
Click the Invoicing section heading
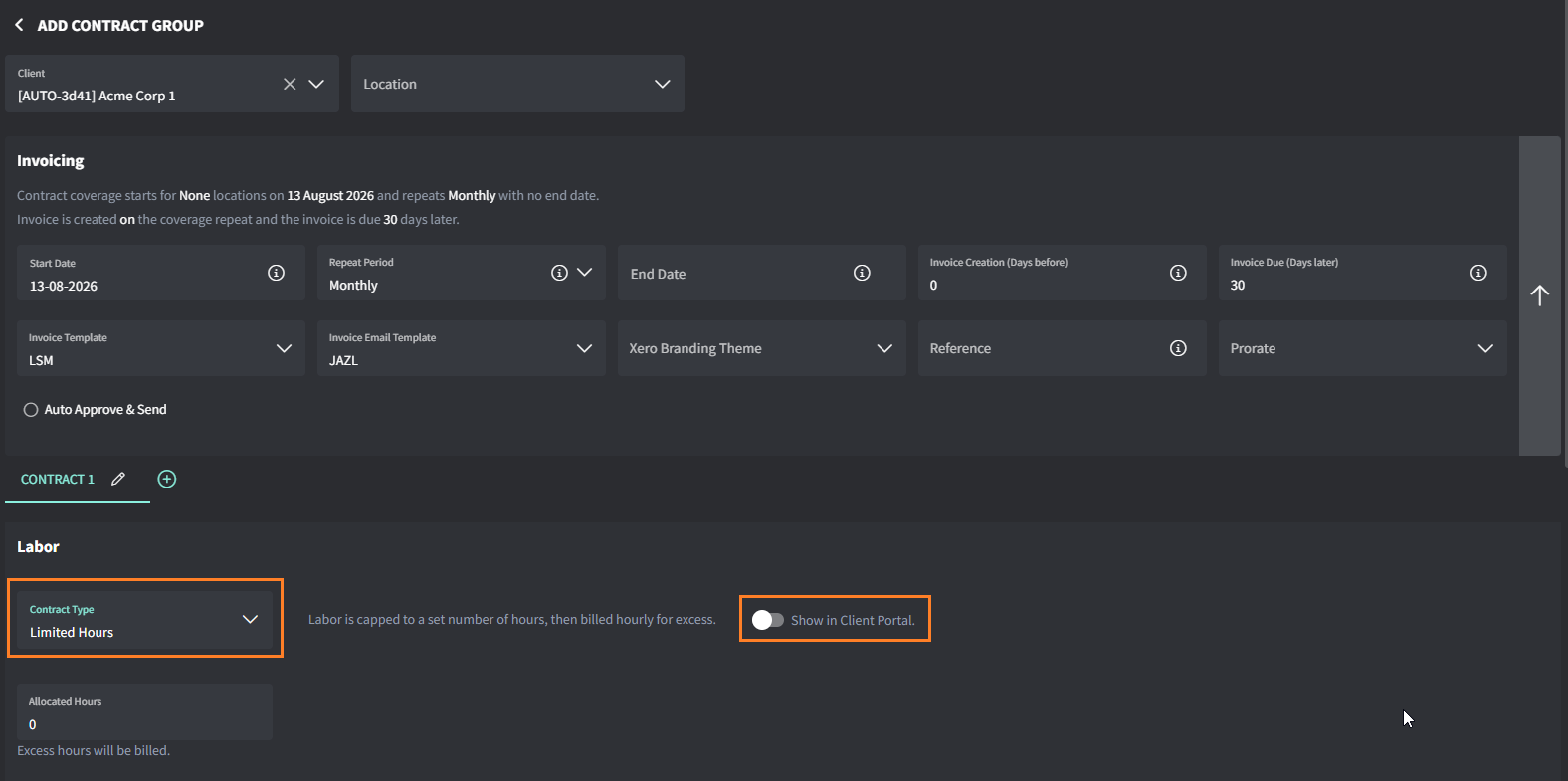click(x=51, y=161)
